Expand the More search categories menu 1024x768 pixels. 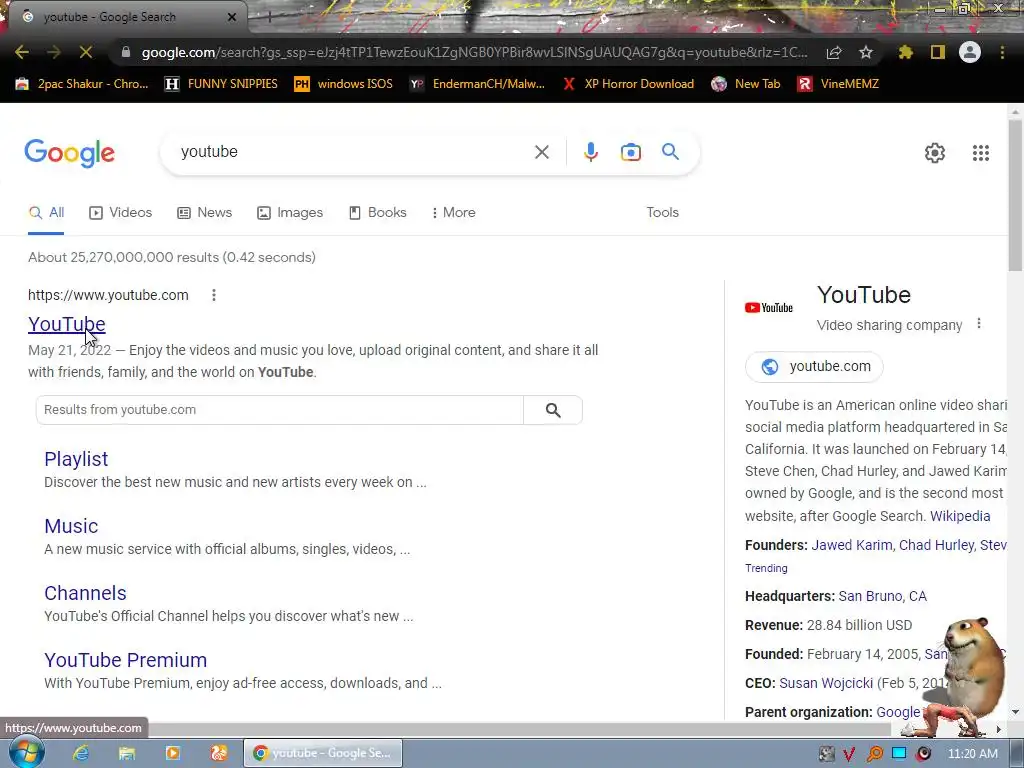[453, 213]
